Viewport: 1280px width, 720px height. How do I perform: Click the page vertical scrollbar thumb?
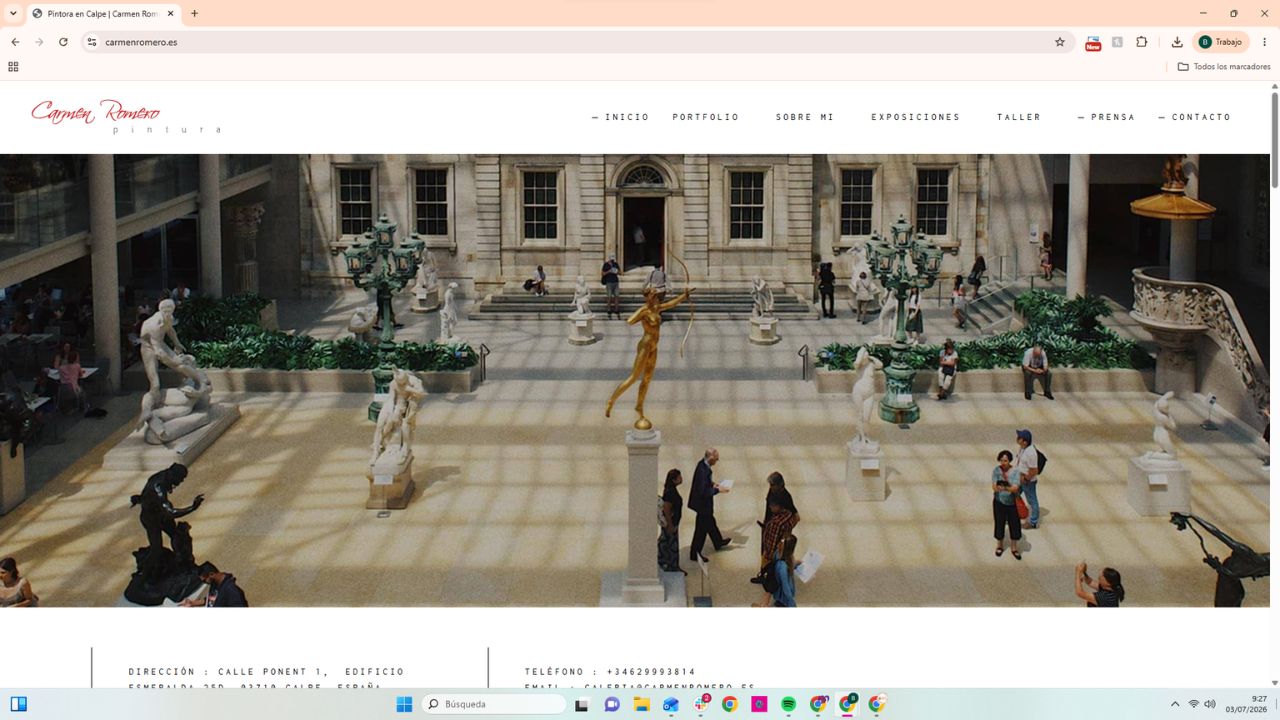(1275, 139)
